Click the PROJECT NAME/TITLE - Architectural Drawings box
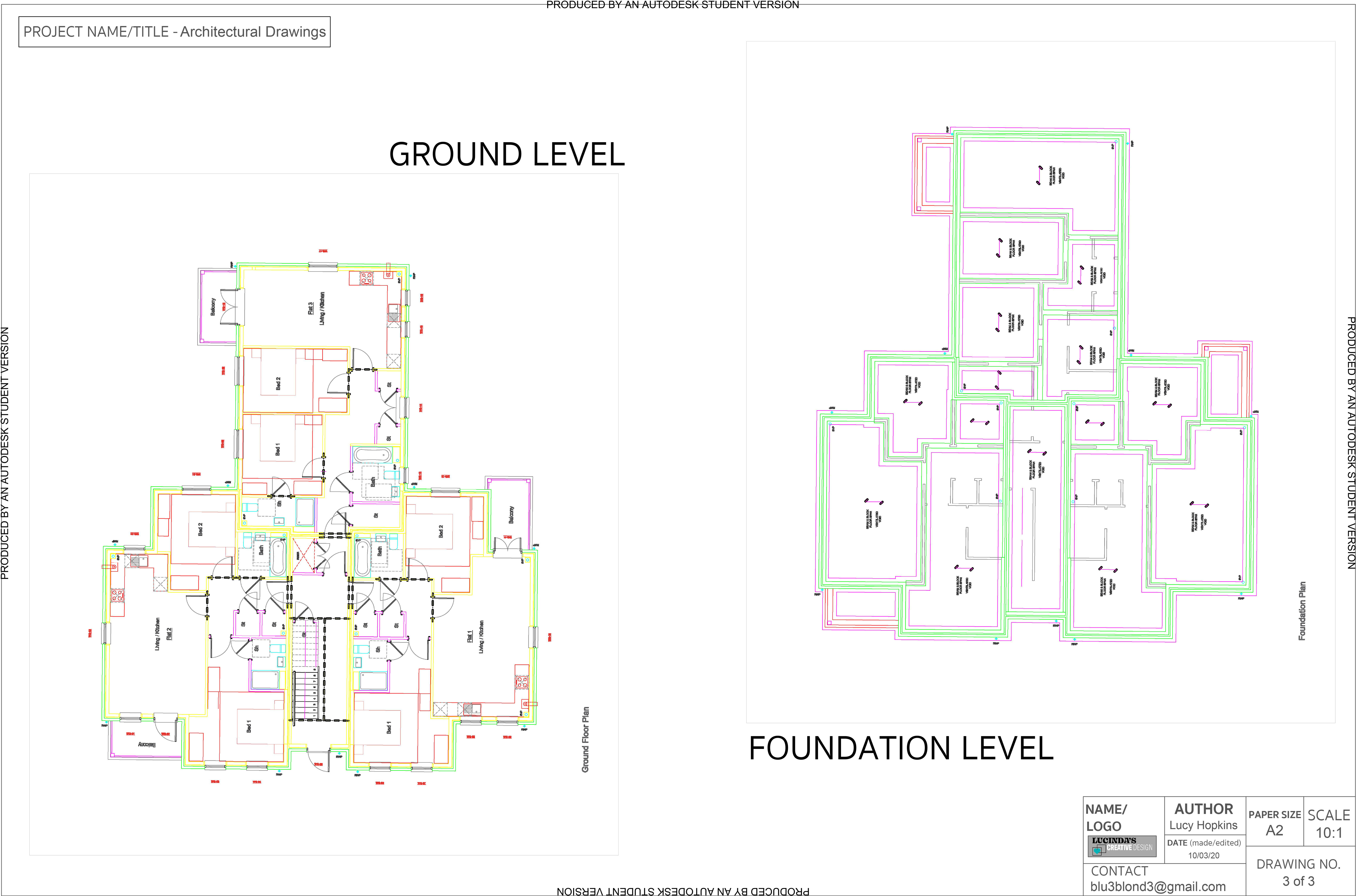Viewport: 1356px width, 896px height. tap(174, 32)
